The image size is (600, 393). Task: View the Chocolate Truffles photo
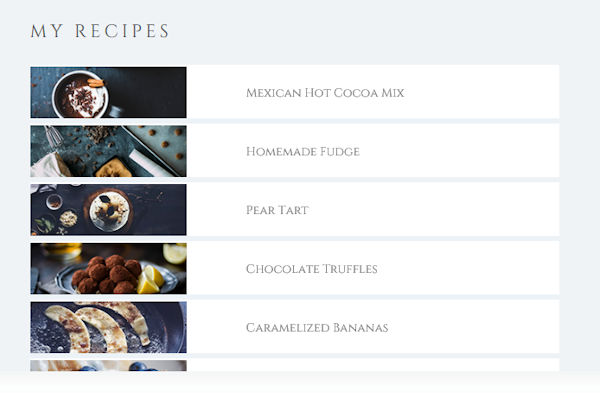(108, 269)
